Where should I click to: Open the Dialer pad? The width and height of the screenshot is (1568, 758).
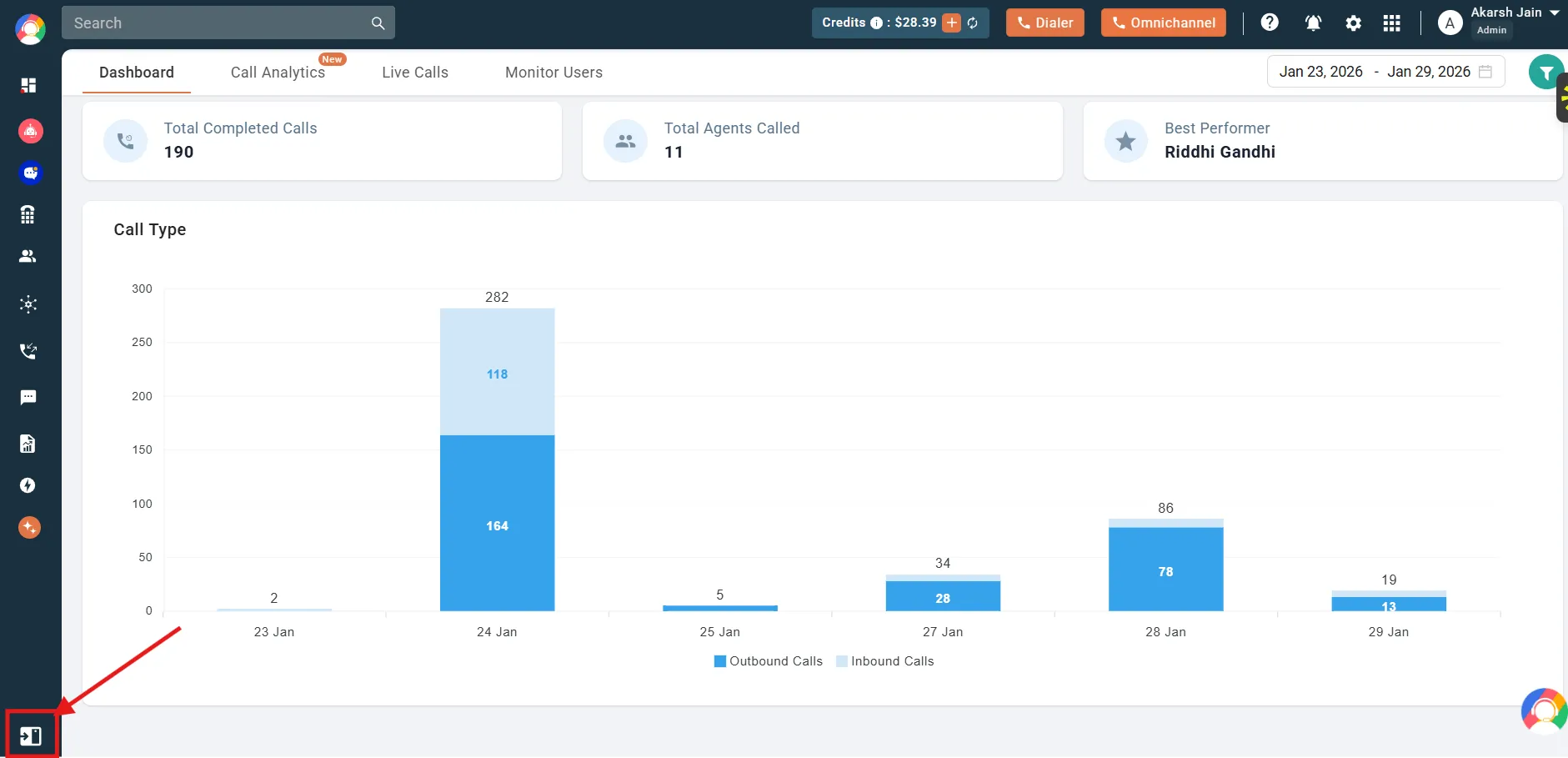(x=1044, y=23)
